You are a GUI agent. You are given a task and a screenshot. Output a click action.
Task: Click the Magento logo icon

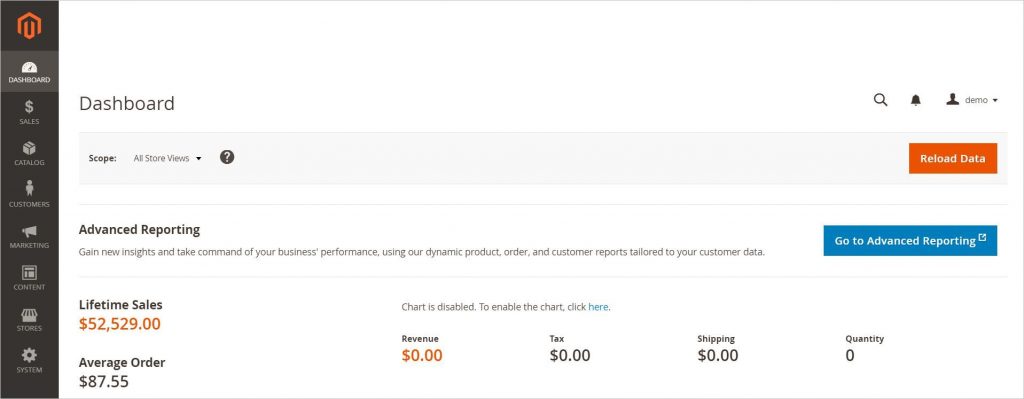coord(29,25)
